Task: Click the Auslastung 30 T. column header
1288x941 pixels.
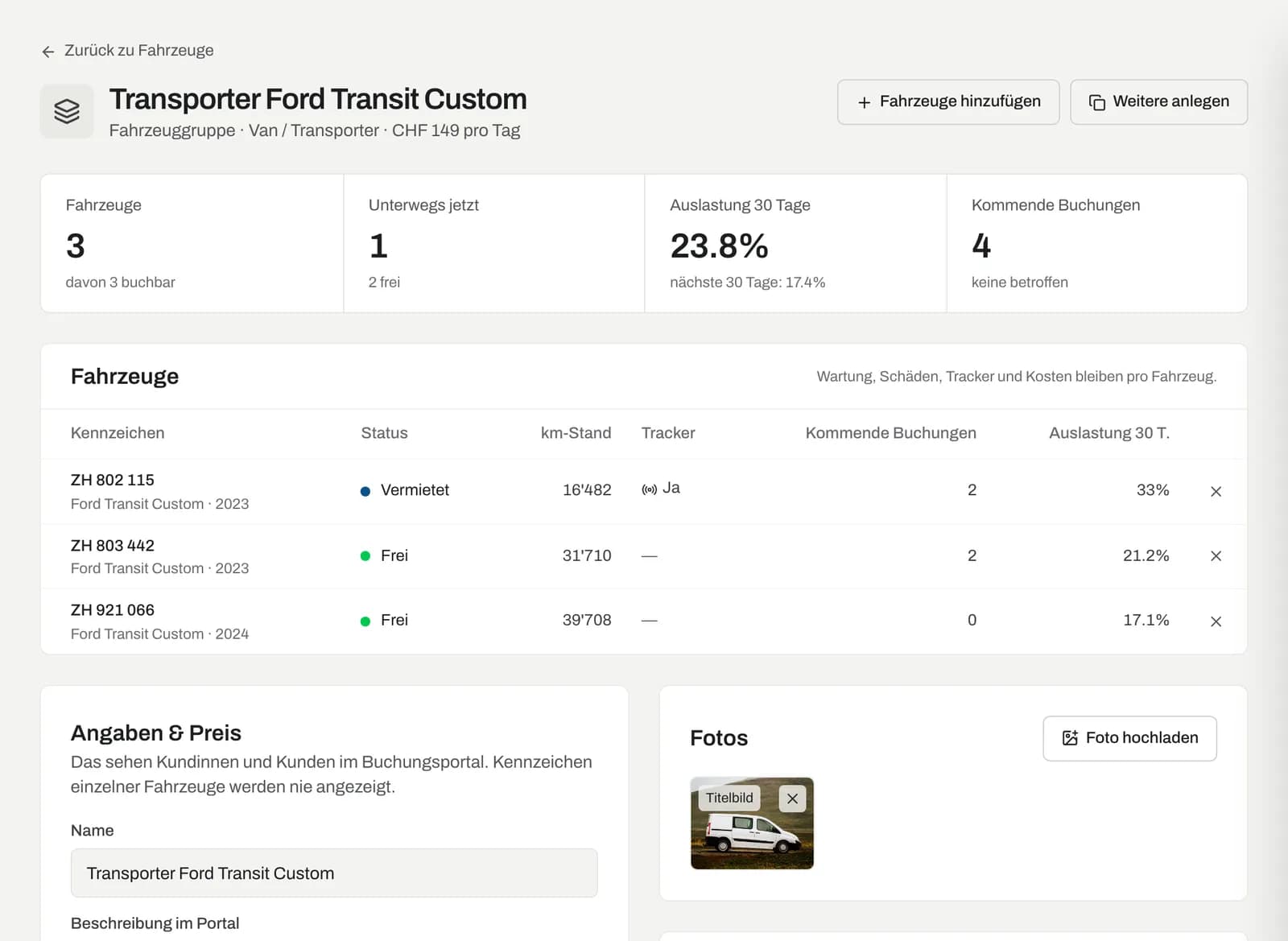Action: point(1108,433)
